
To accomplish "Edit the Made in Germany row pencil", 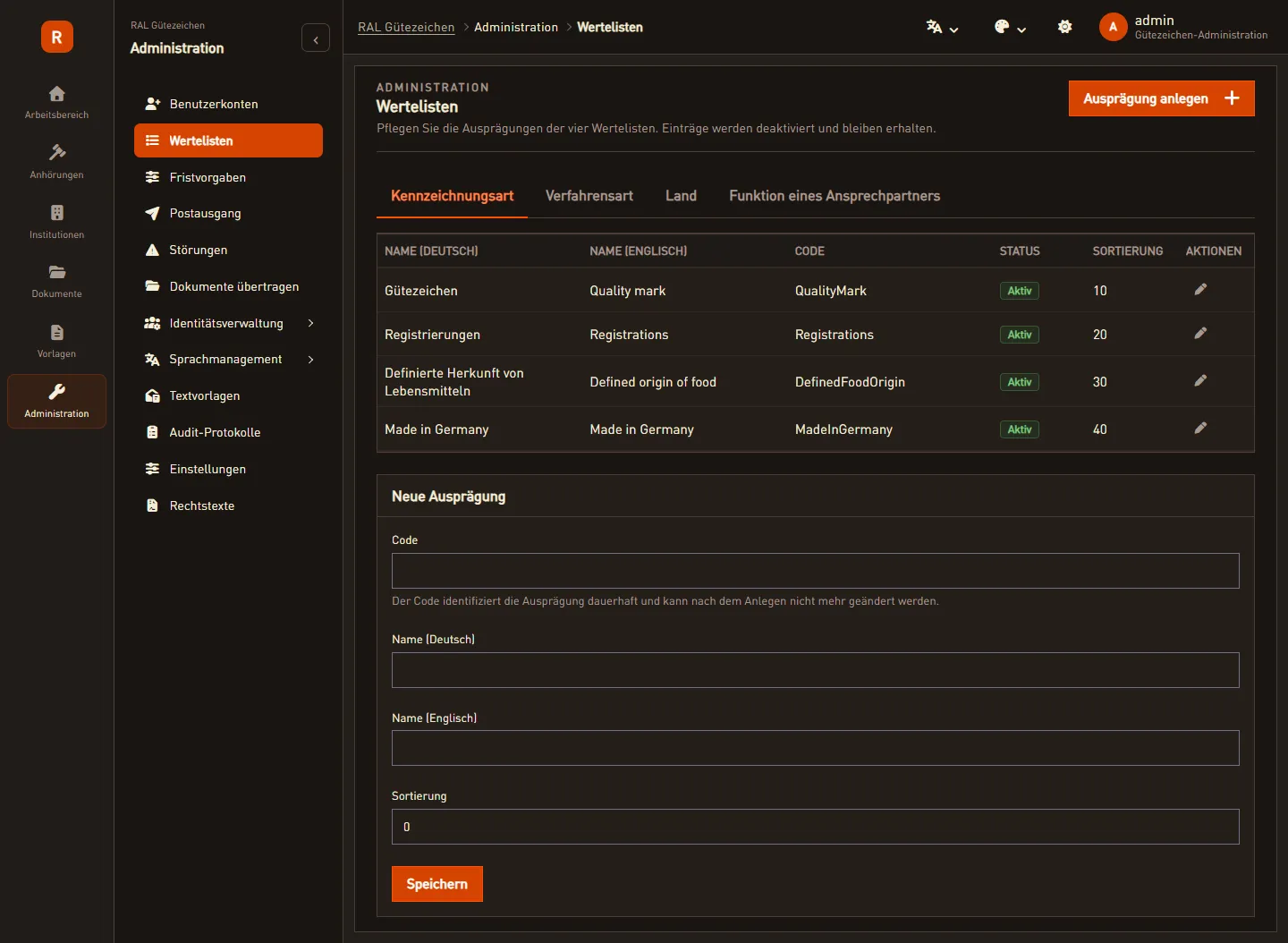I will (x=1200, y=428).
